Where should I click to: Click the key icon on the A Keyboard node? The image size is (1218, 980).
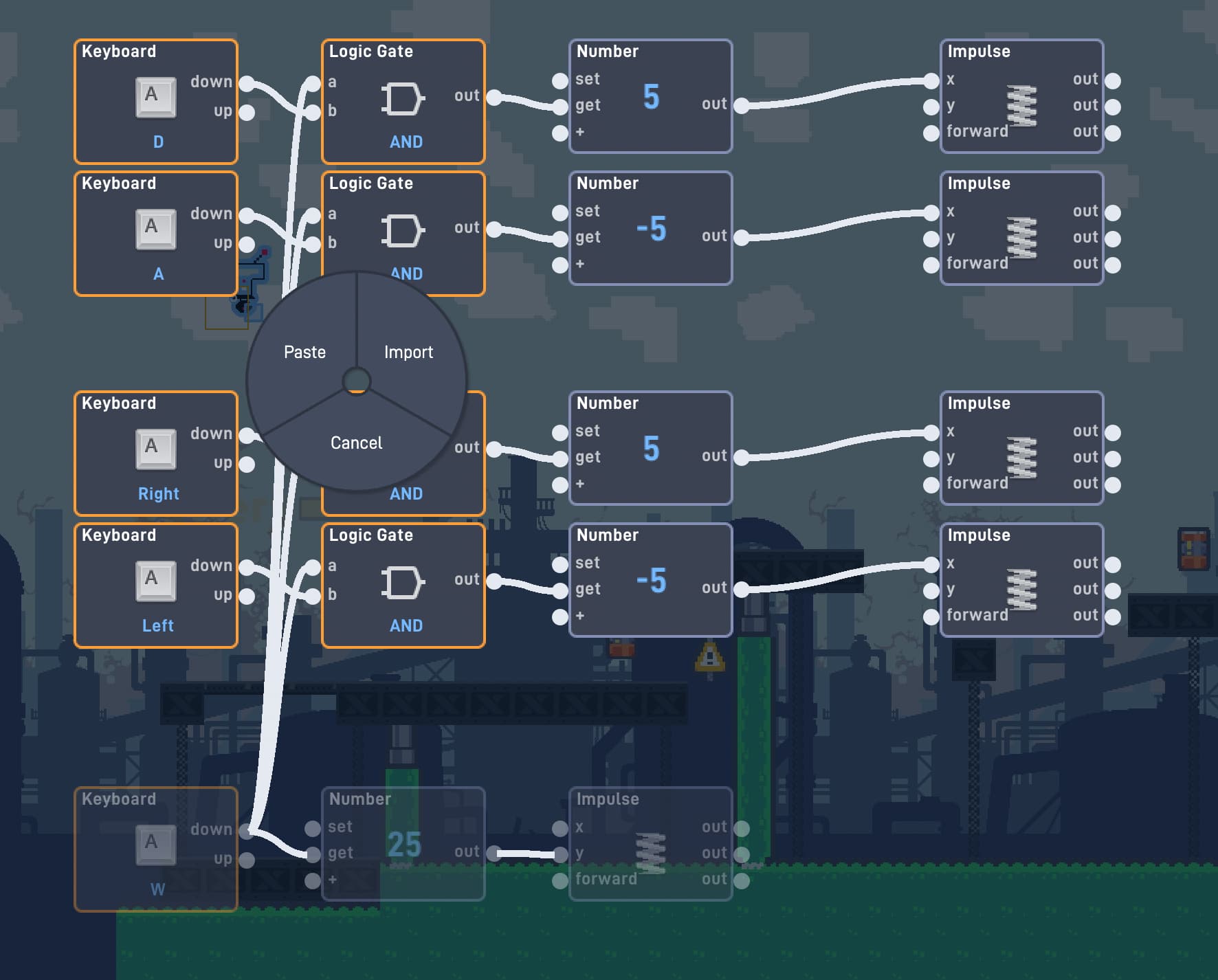[155, 229]
